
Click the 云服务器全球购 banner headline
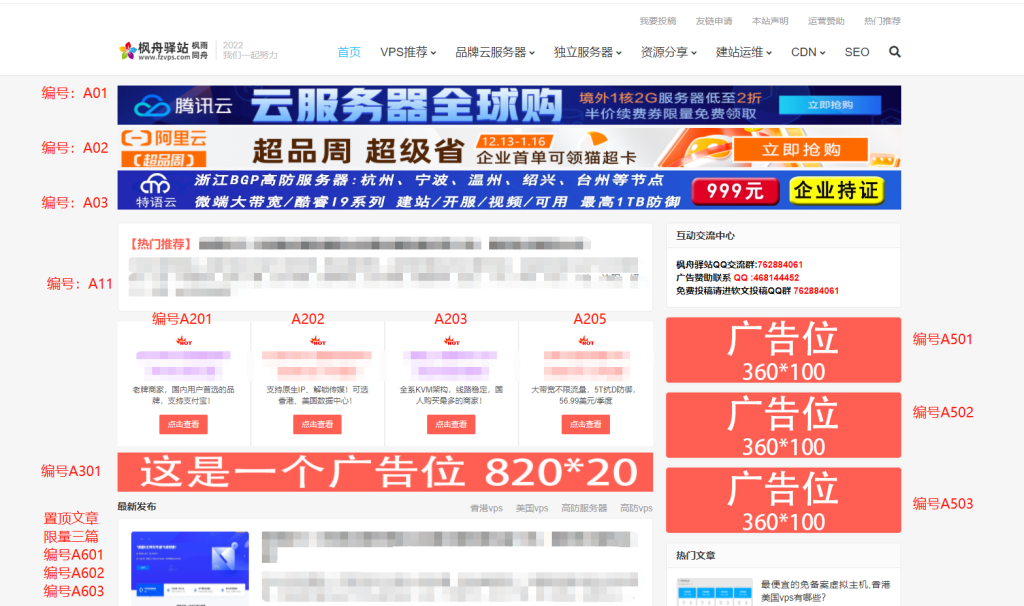tap(406, 105)
